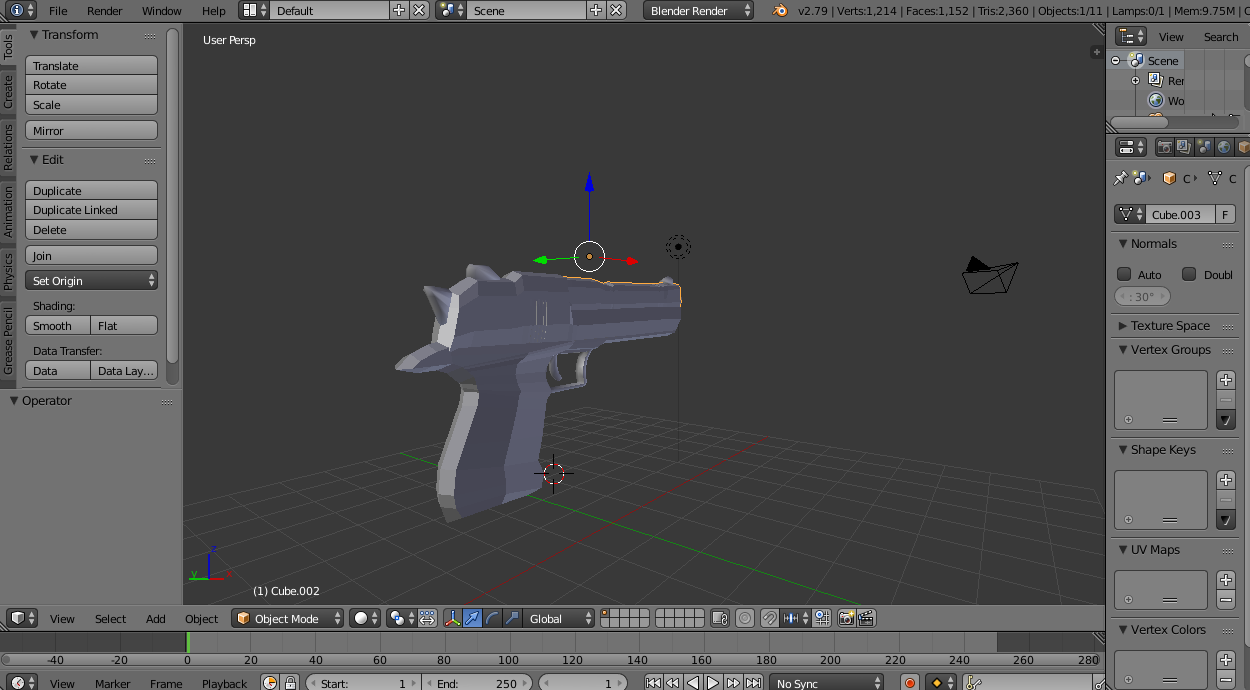
Task: Play animation in reverse
Action: 693,683
